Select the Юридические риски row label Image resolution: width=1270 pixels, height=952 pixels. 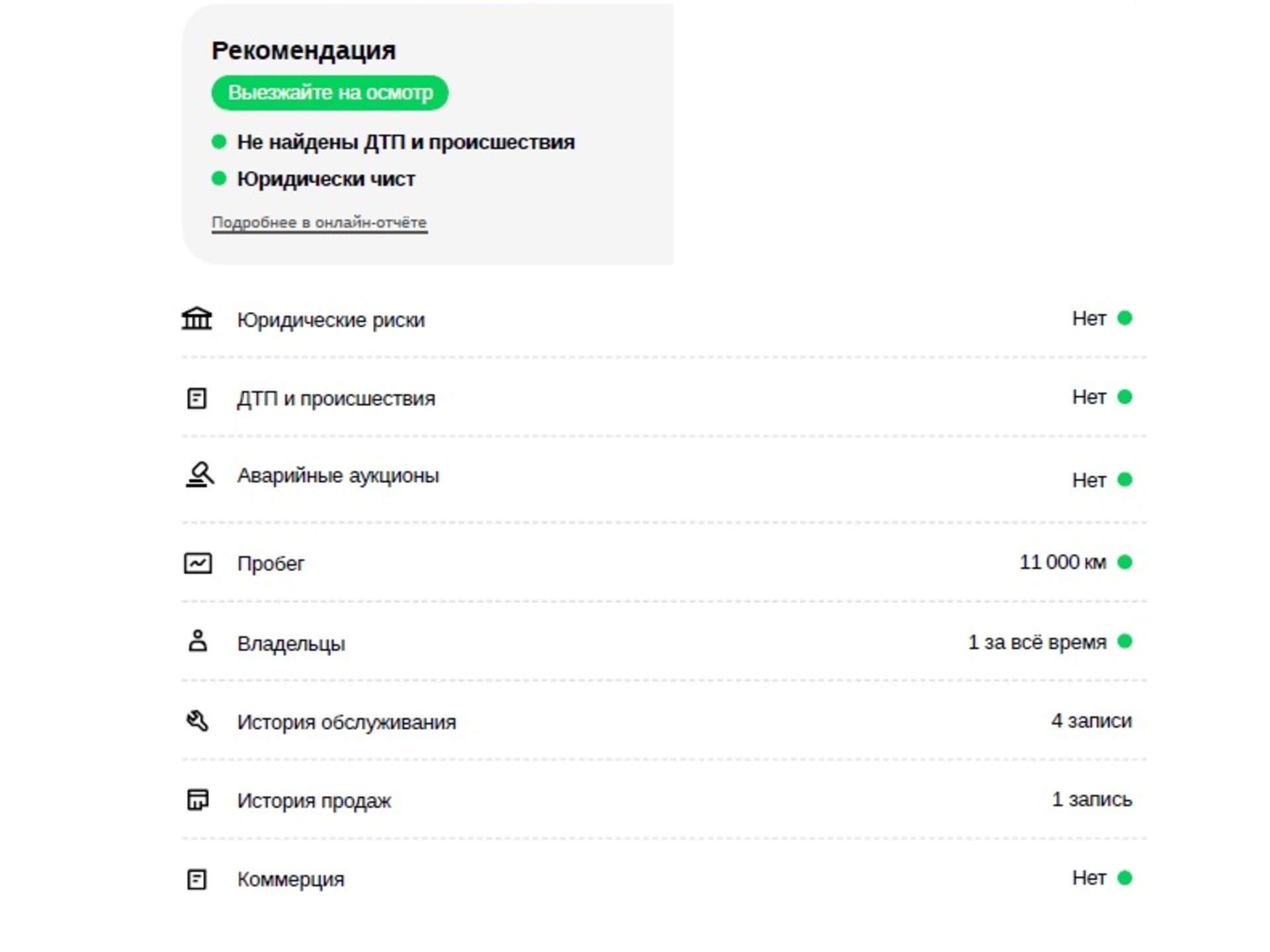[x=331, y=320]
